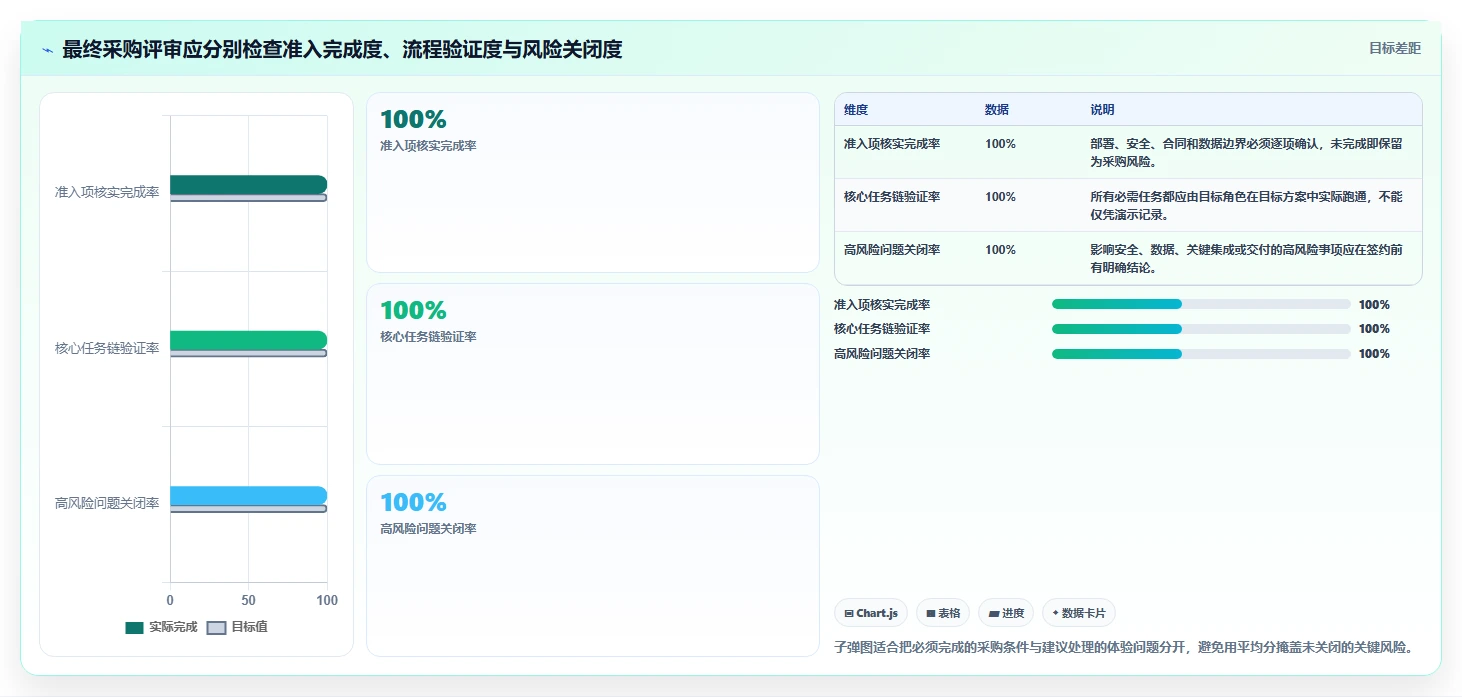
Task: Toggle the 实际完成 legend entry
Action: 161,627
